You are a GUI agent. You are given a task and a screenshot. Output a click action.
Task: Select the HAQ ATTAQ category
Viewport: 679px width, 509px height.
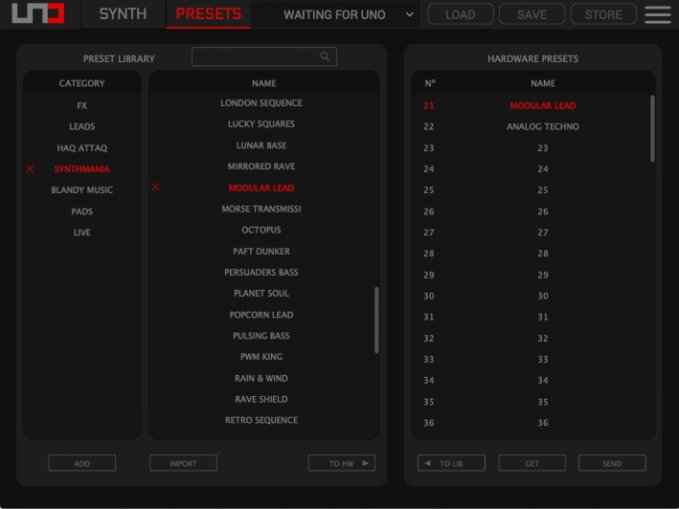82,148
